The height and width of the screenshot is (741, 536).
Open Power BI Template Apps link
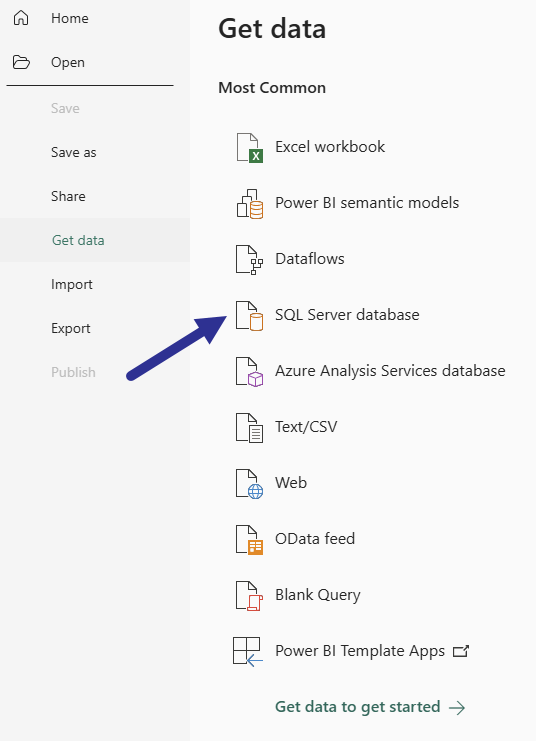coord(360,651)
